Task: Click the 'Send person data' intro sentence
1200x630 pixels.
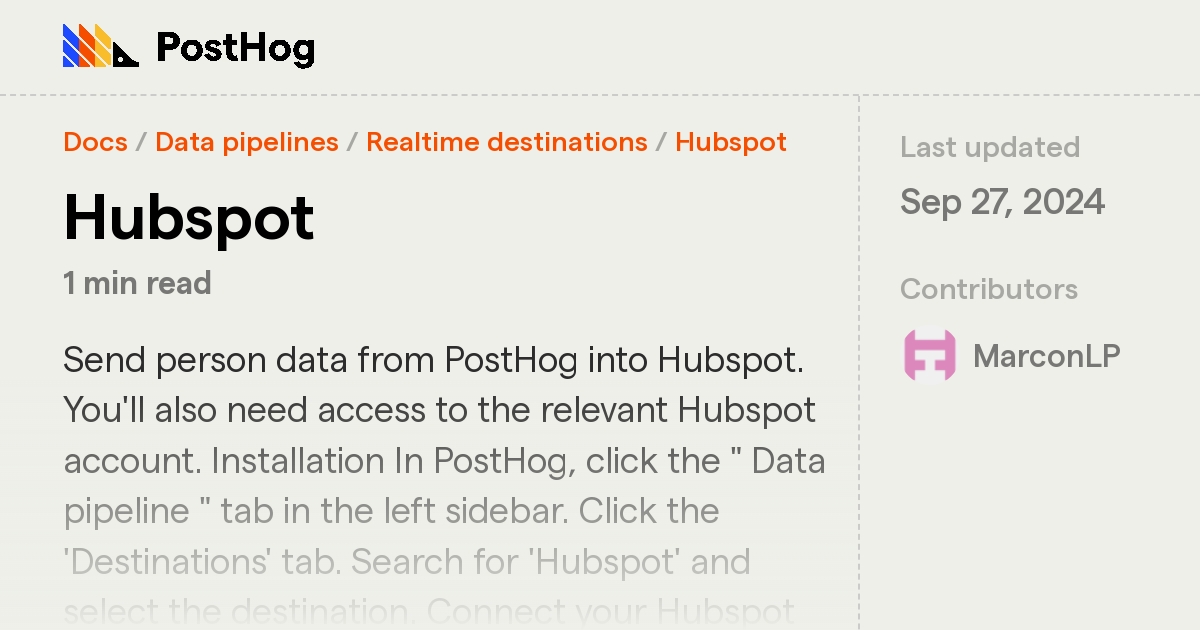Action: (x=434, y=360)
